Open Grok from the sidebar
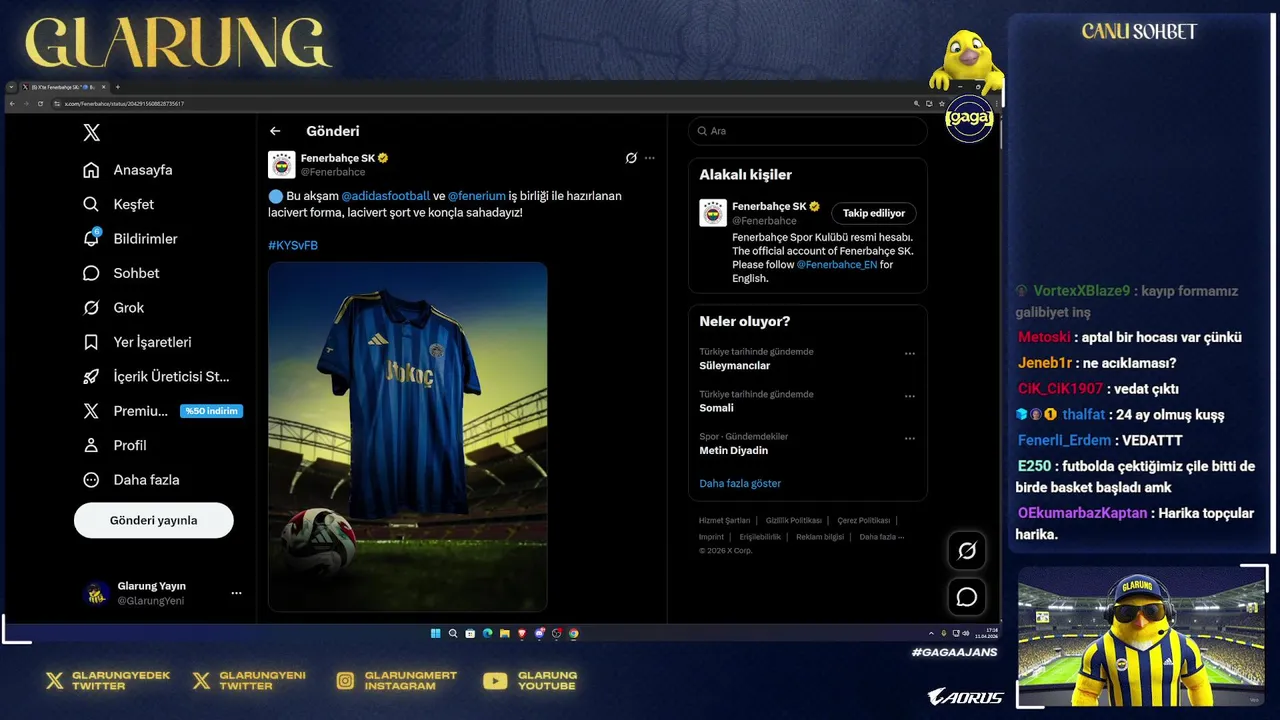Image resolution: width=1280 pixels, height=720 pixels. (x=113, y=307)
